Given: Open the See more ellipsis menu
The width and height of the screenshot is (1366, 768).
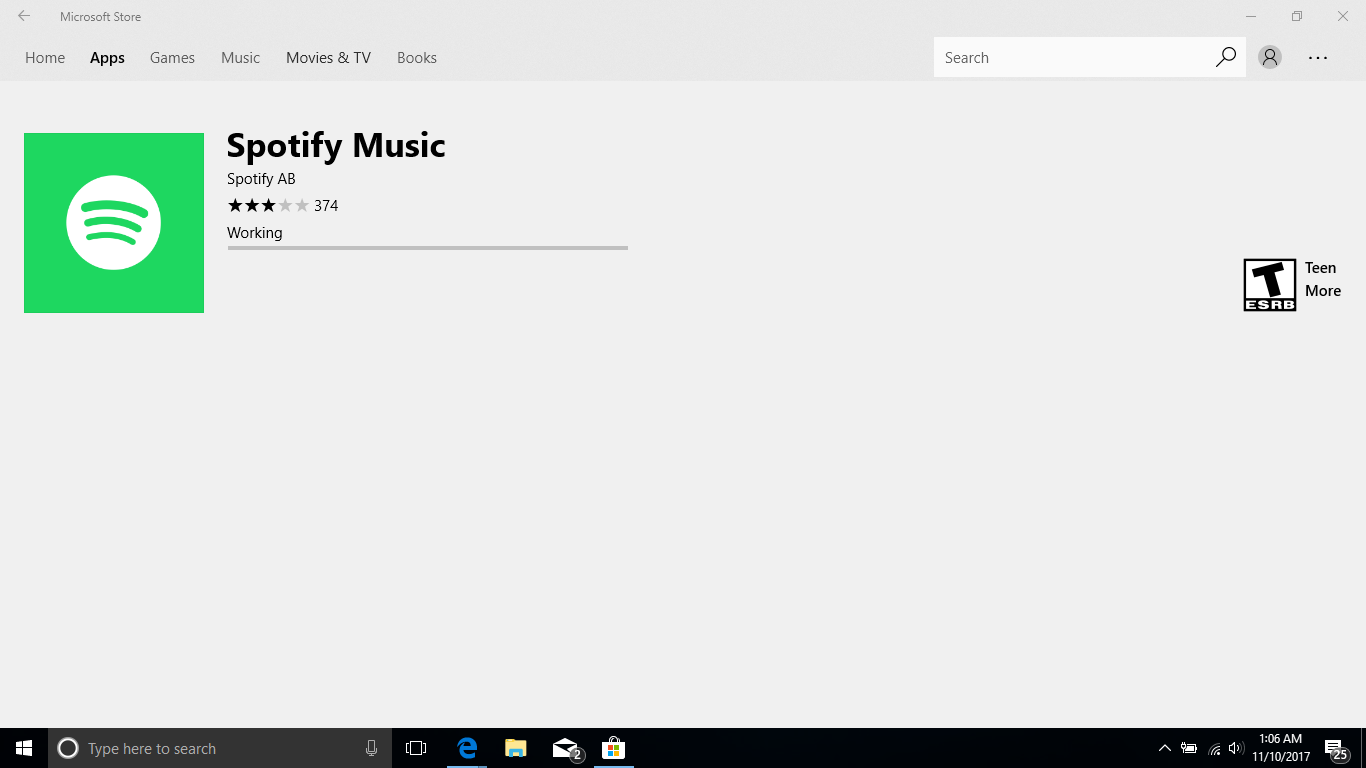Looking at the screenshot, I should point(1318,58).
